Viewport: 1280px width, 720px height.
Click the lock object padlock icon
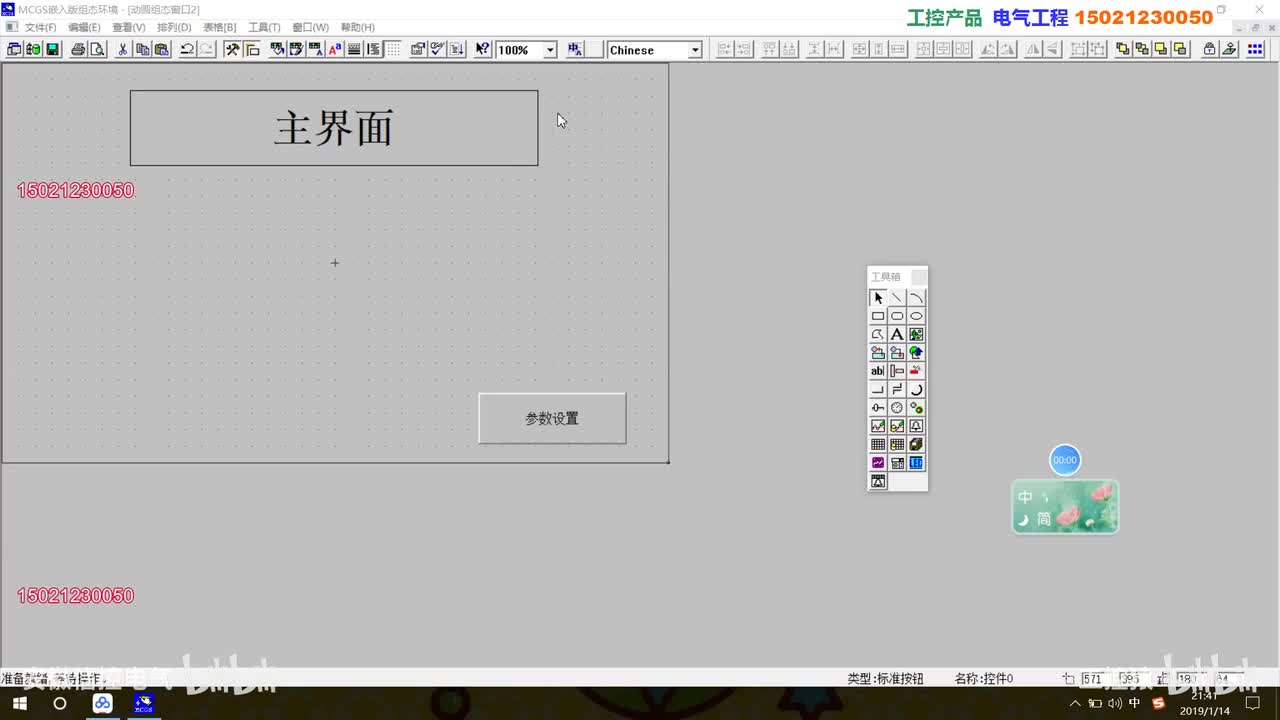click(x=1209, y=49)
